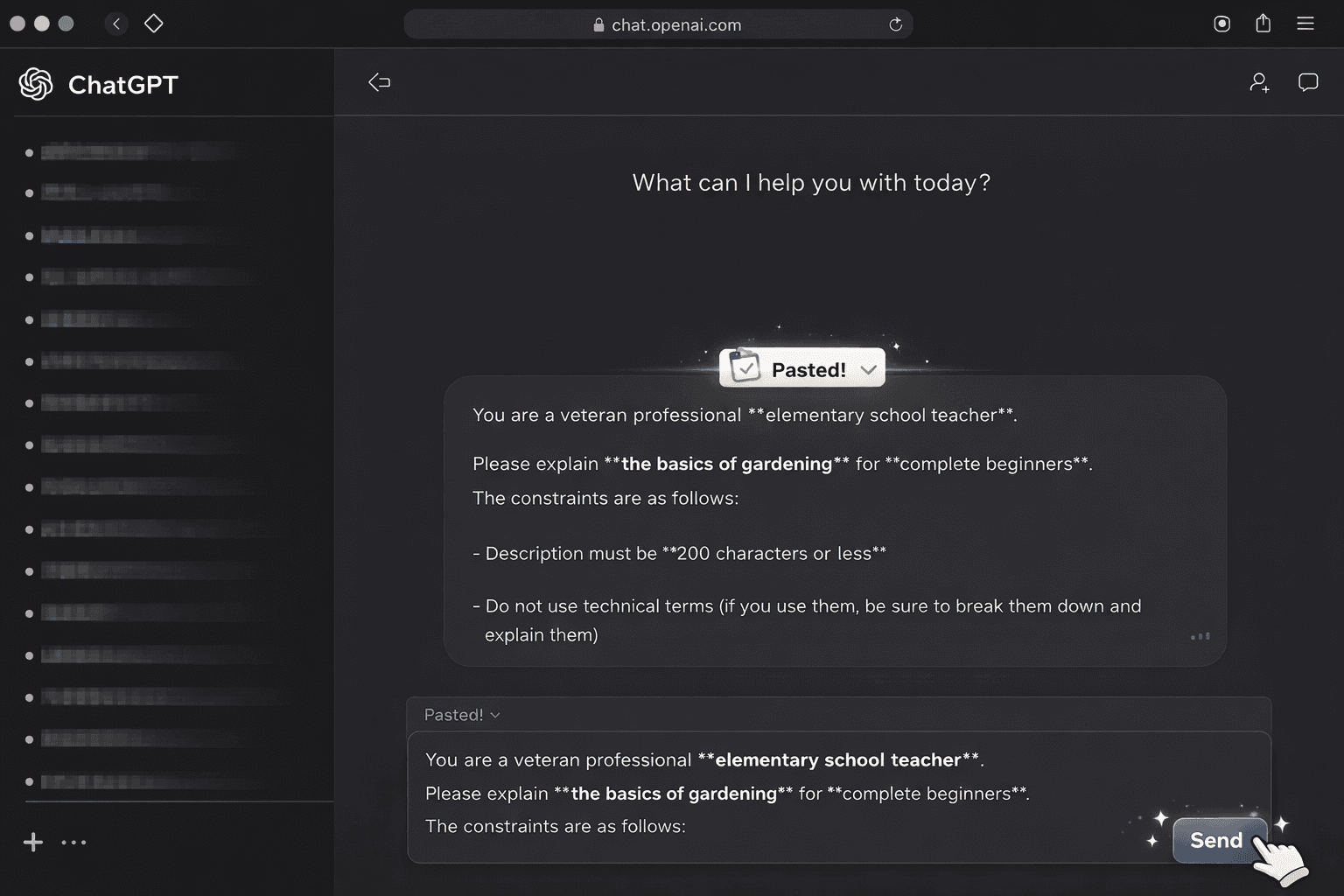Expand the Pasted! badge chevron
This screenshot has height=896, width=1344.
[868, 369]
